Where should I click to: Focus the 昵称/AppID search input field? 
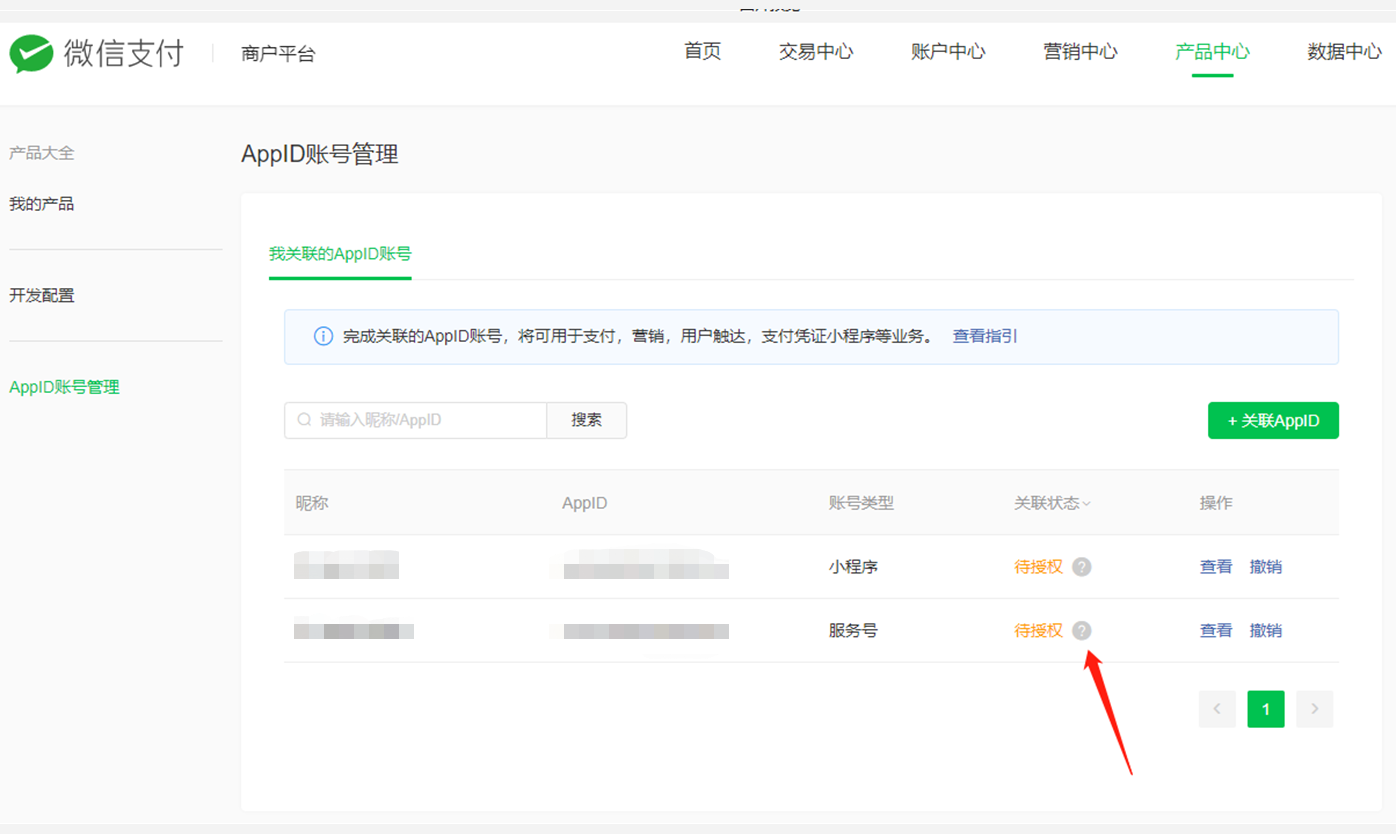[x=415, y=420]
